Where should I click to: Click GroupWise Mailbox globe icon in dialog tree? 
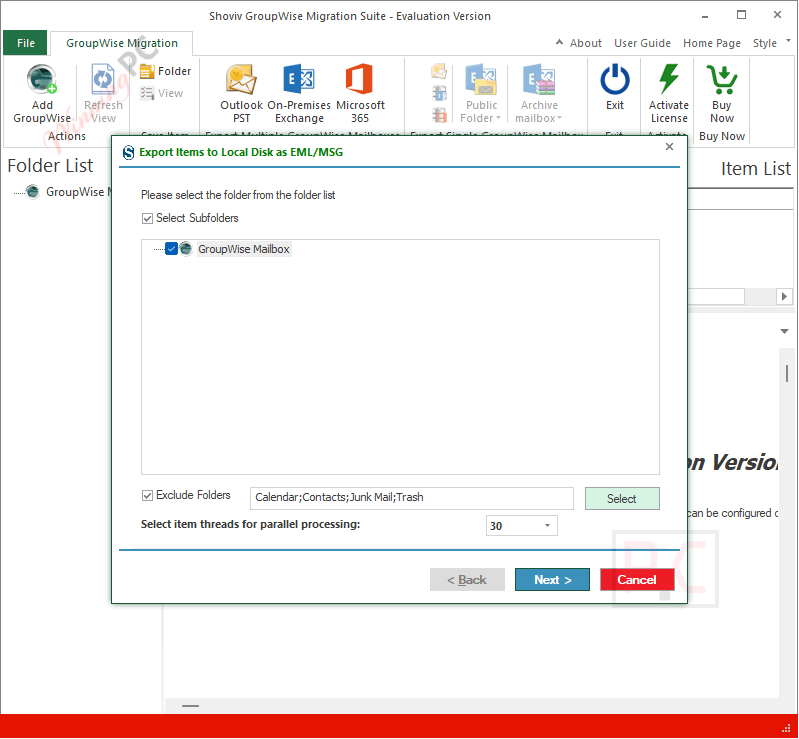tap(185, 249)
